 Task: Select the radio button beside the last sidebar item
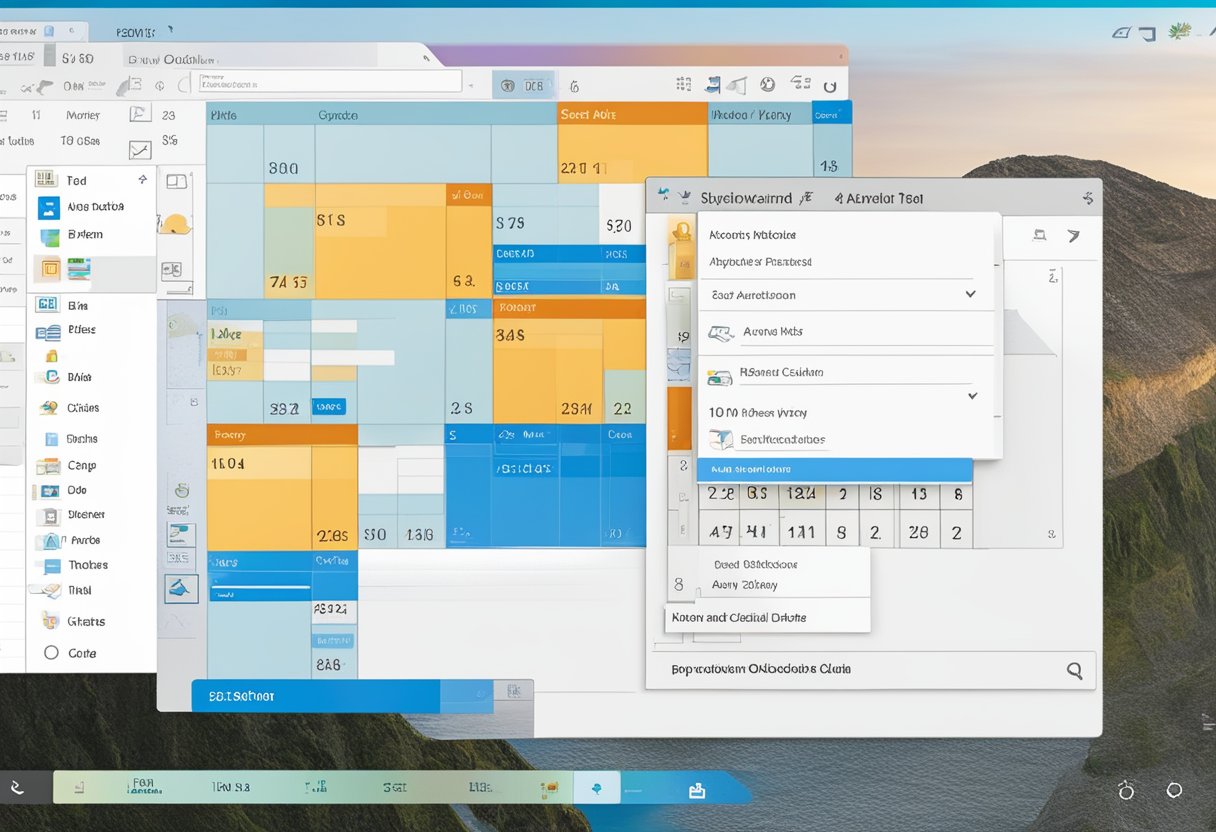pyautogui.click(x=51, y=653)
